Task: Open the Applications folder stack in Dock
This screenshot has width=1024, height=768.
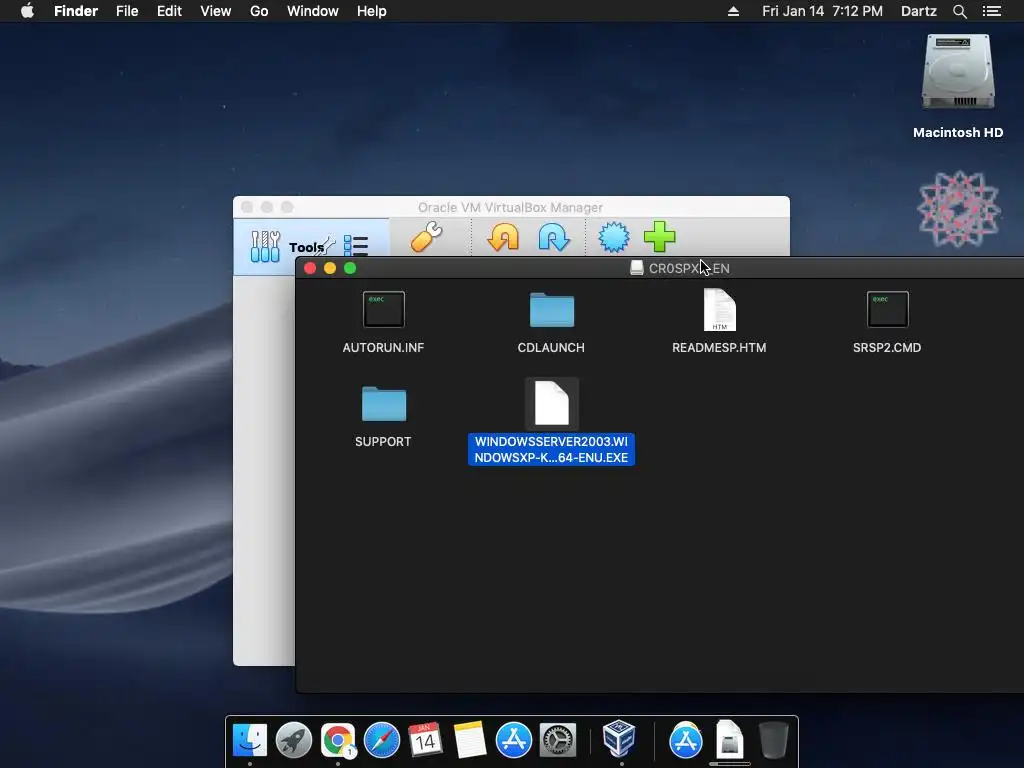Action: (x=686, y=740)
